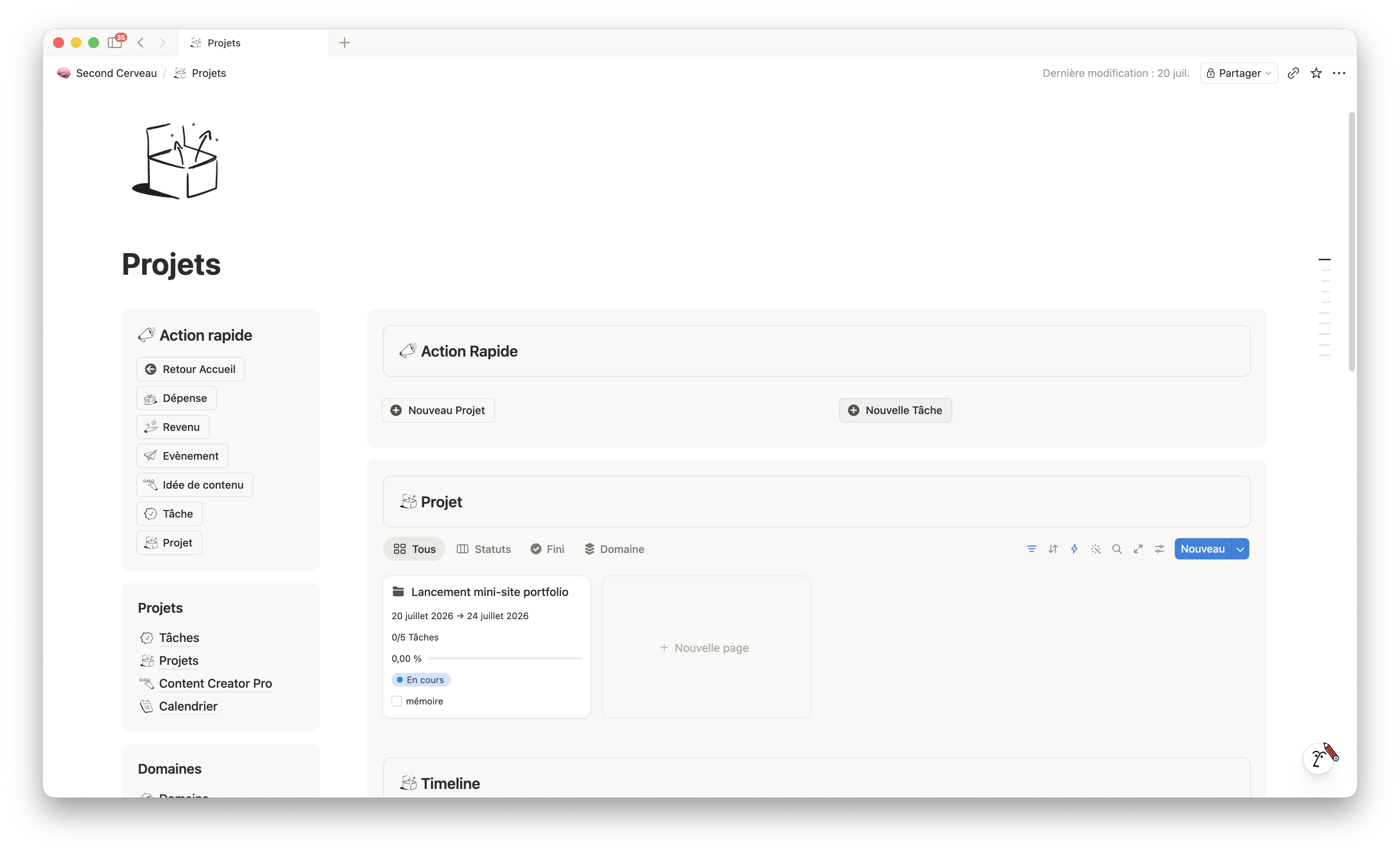The width and height of the screenshot is (1400, 854).
Task: Expand database to full page icon
Action: click(1138, 549)
